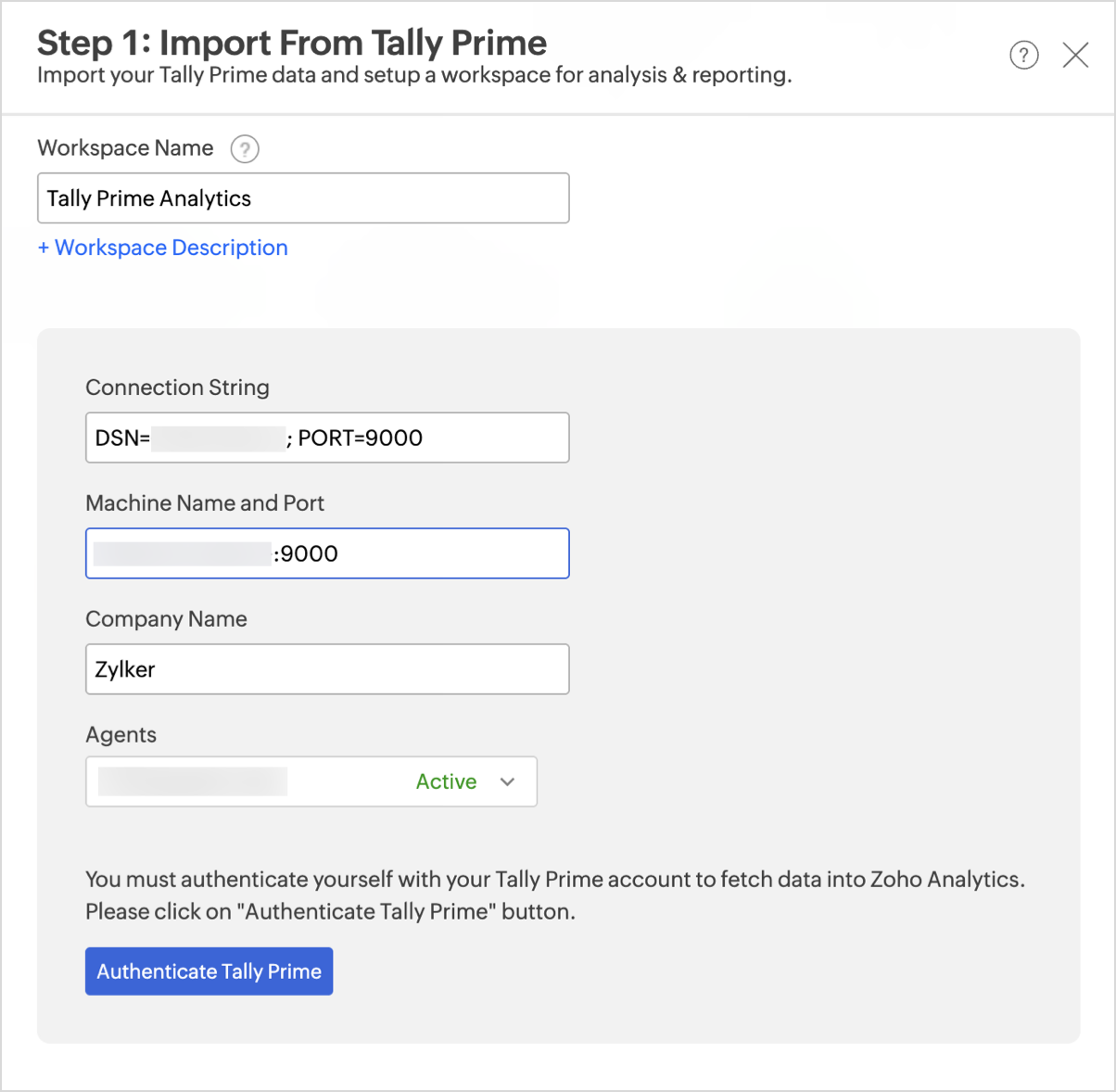This screenshot has width=1116, height=1092.
Task: Click the Workspace Name help icon
Action: point(245,148)
